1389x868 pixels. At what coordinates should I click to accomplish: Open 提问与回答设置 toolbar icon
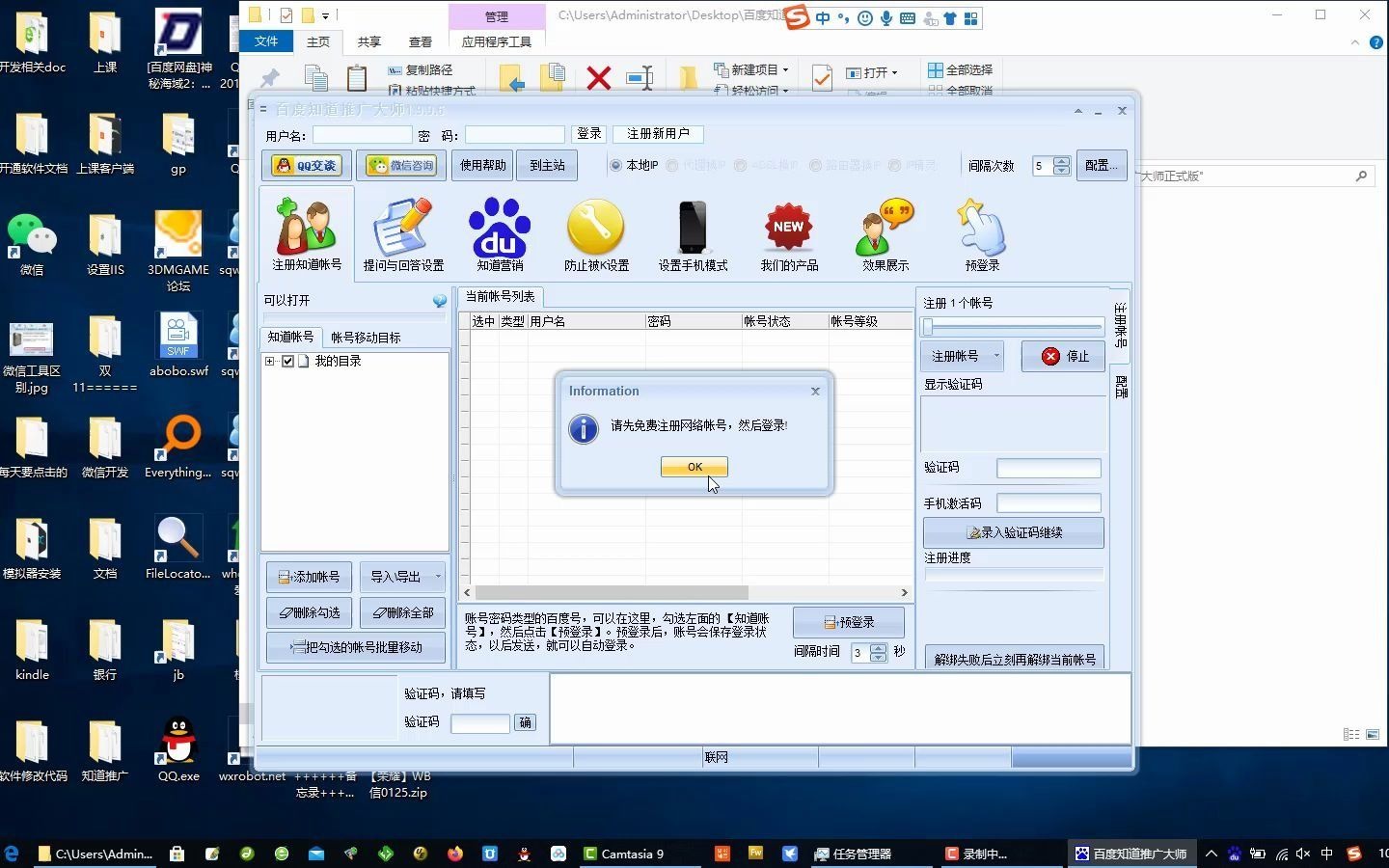pyautogui.click(x=403, y=235)
